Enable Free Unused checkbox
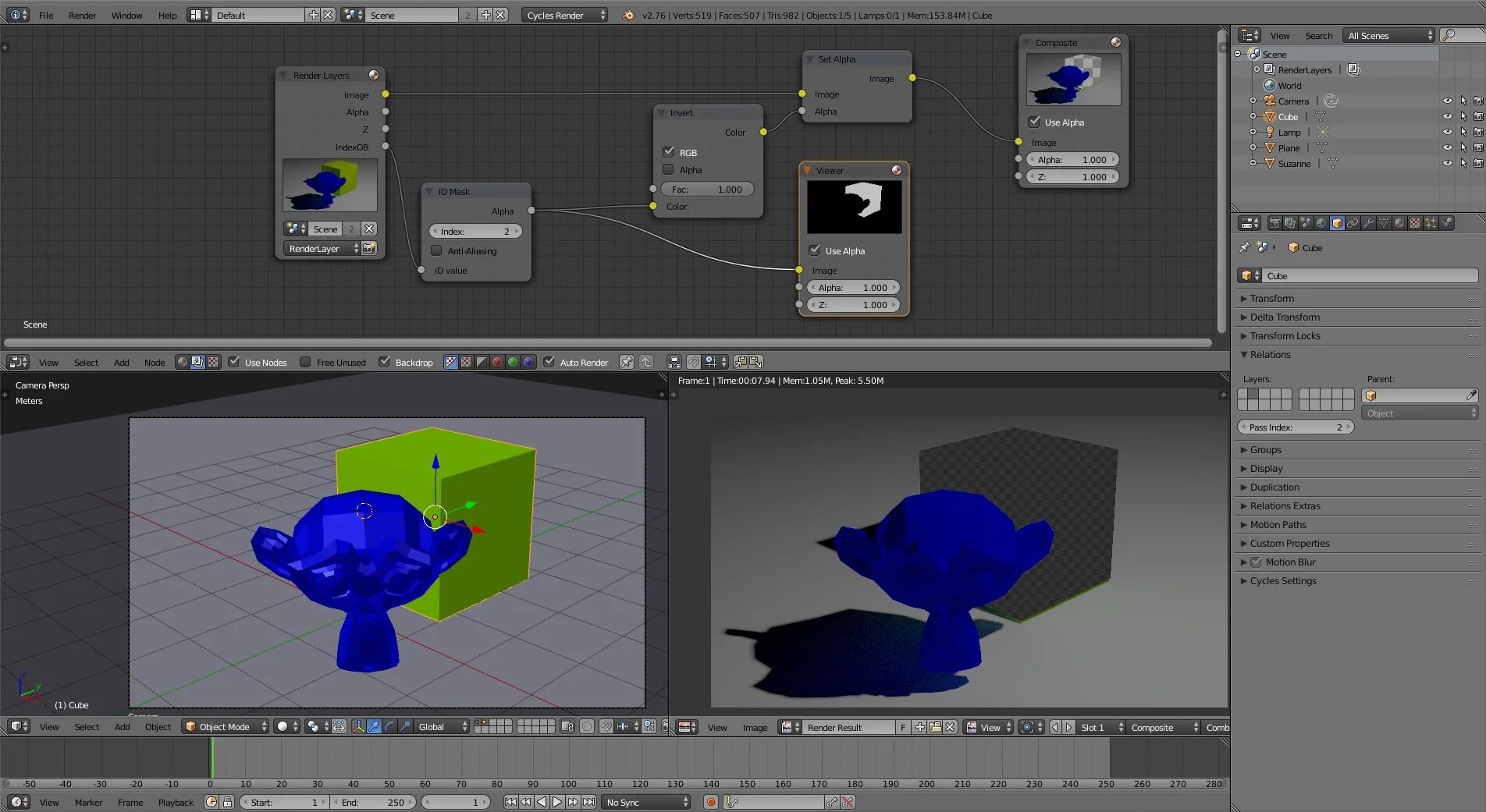 pos(305,362)
